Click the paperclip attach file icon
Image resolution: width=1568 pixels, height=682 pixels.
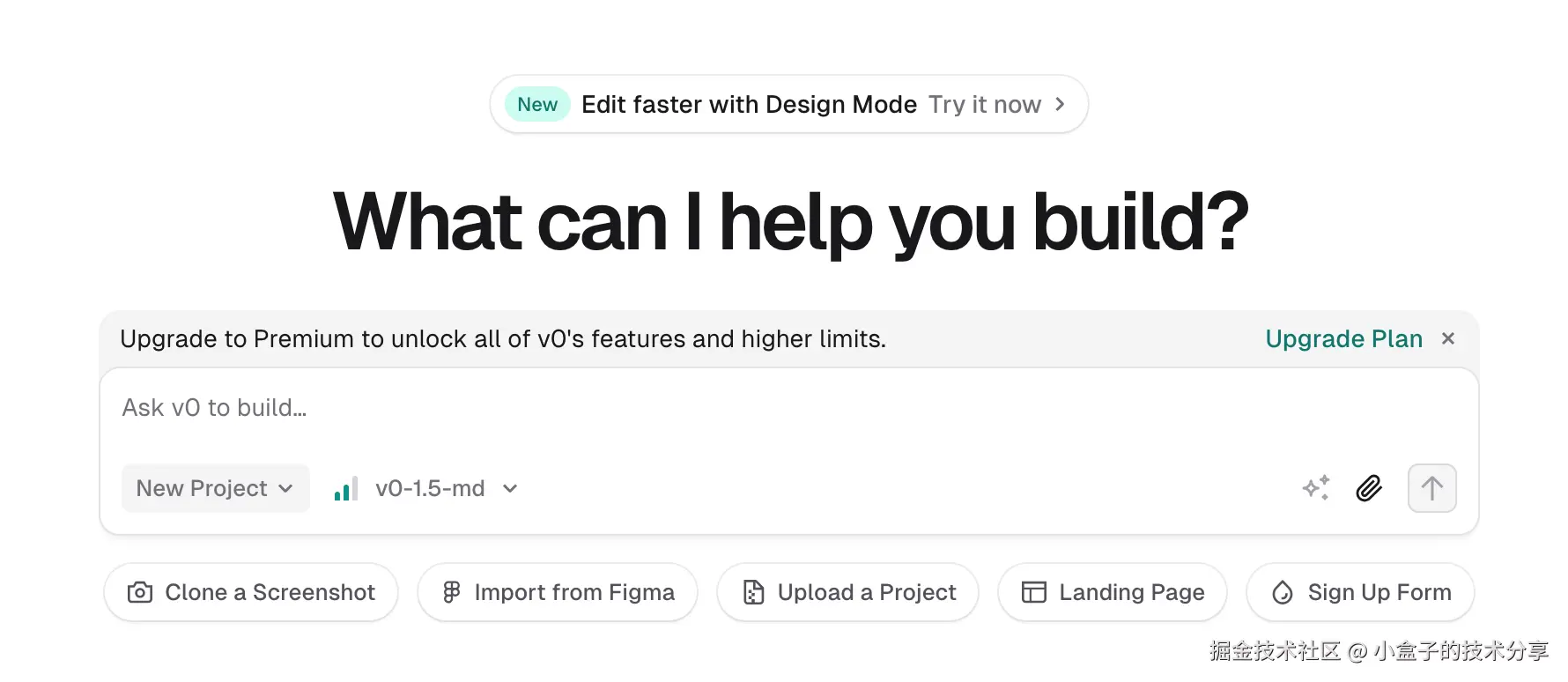tap(1369, 487)
